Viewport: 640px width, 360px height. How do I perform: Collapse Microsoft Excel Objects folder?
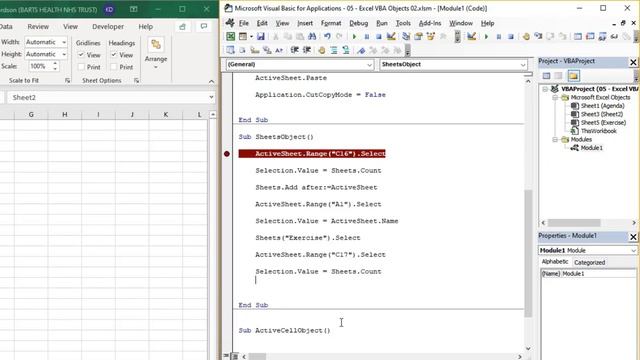pyautogui.click(x=555, y=98)
